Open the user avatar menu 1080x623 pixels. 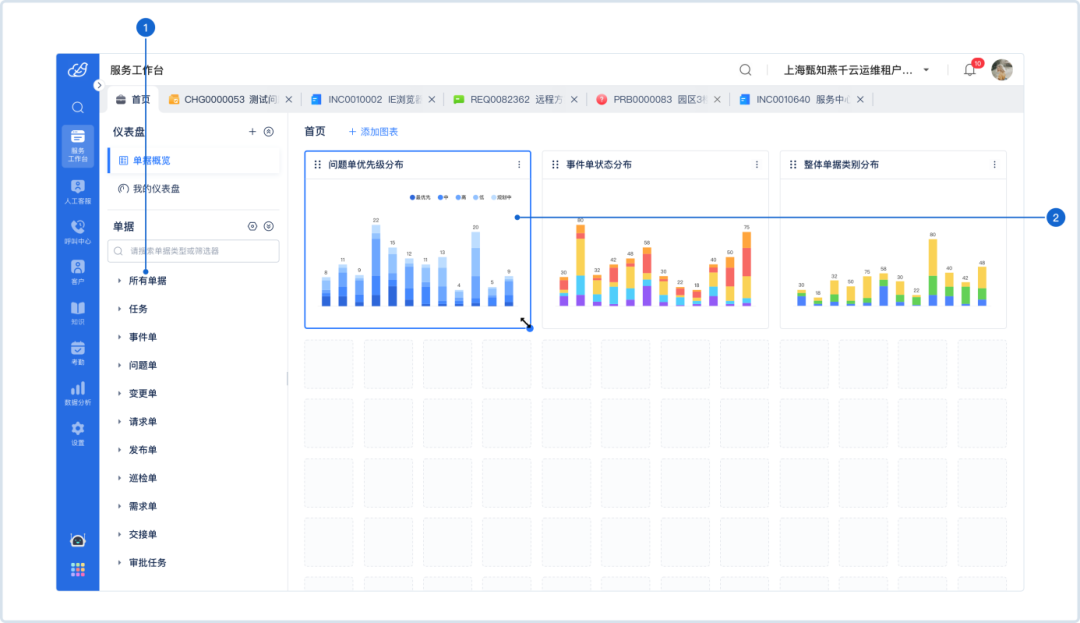point(1001,70)
